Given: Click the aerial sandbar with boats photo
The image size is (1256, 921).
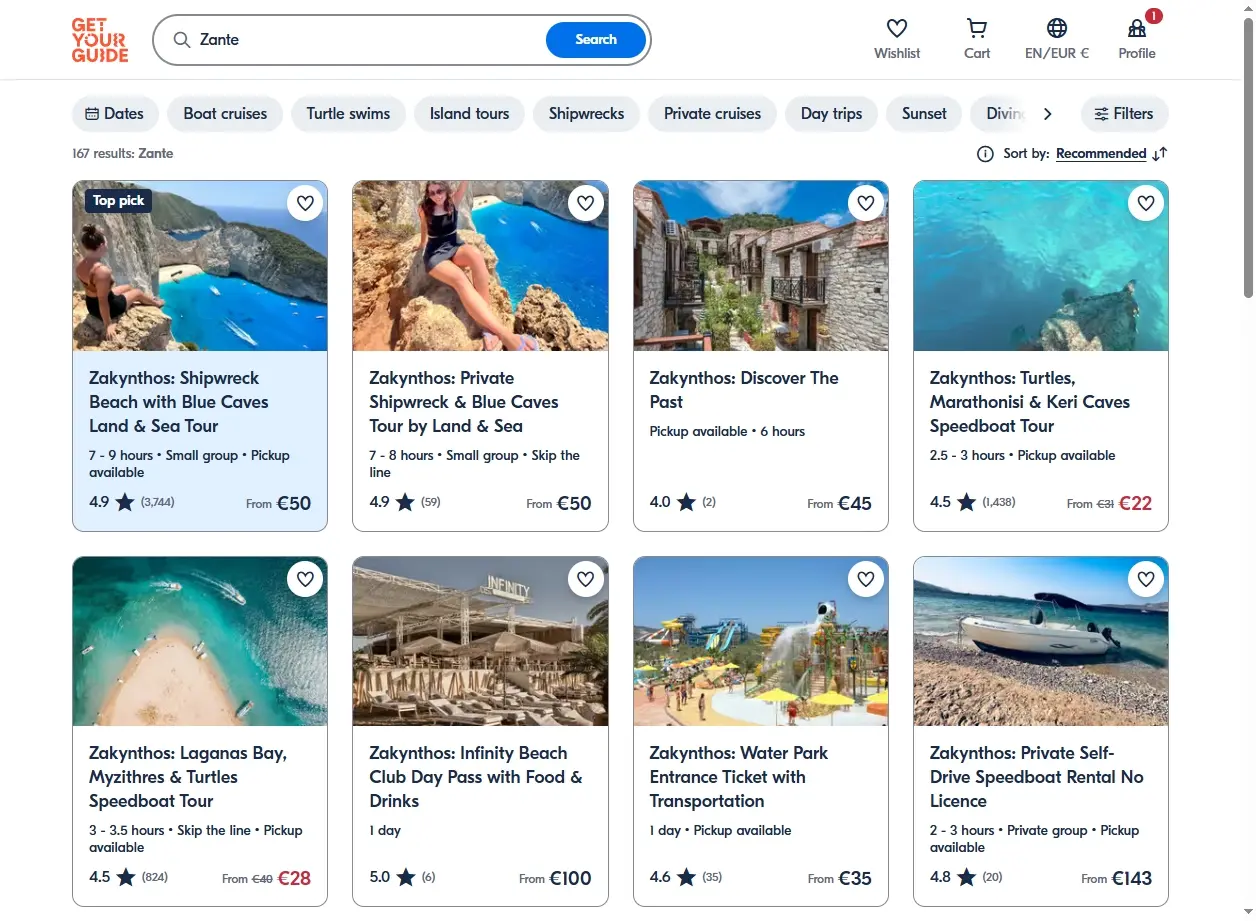Looking at the screenshot, I should (x=200, y=641).
